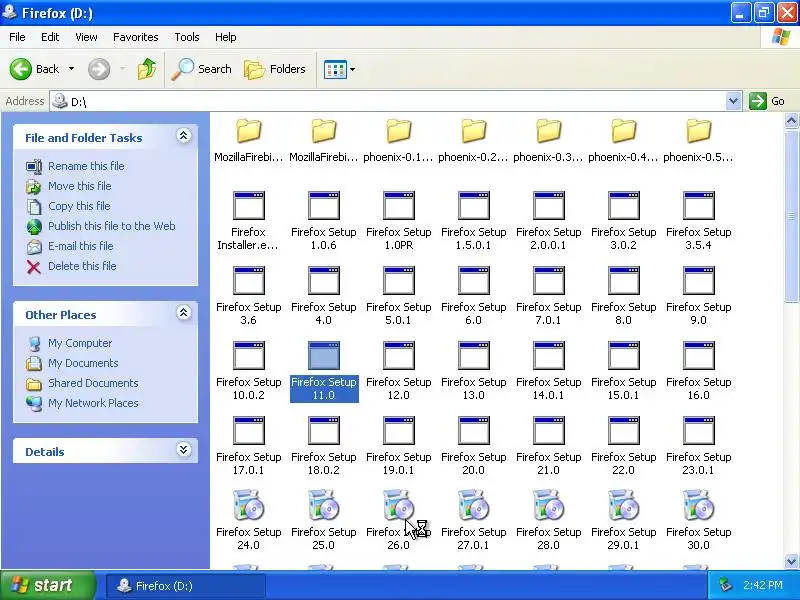Image resolution: width=800 pixels, height=600 pixels.
Task: Click E-mail this file link
Action: click(x=81, y=245)
